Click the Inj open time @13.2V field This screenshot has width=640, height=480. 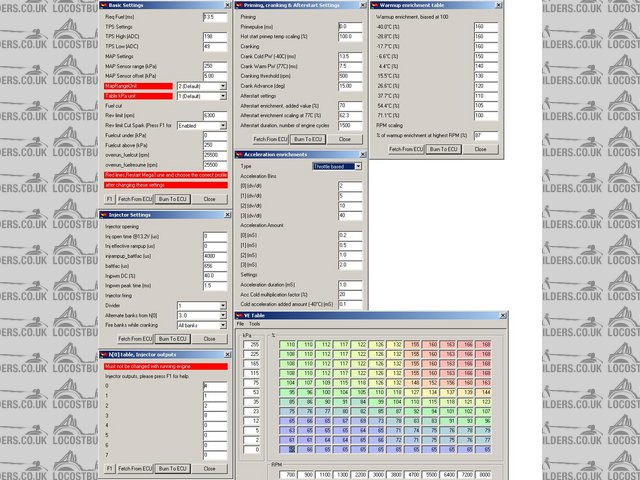(x=215, y=236)
